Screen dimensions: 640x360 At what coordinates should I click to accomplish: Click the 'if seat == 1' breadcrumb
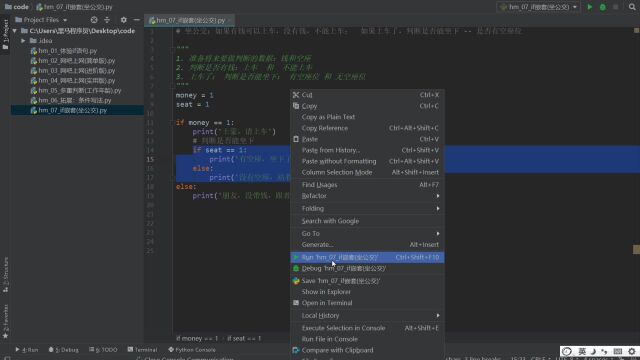click(244, 338)
